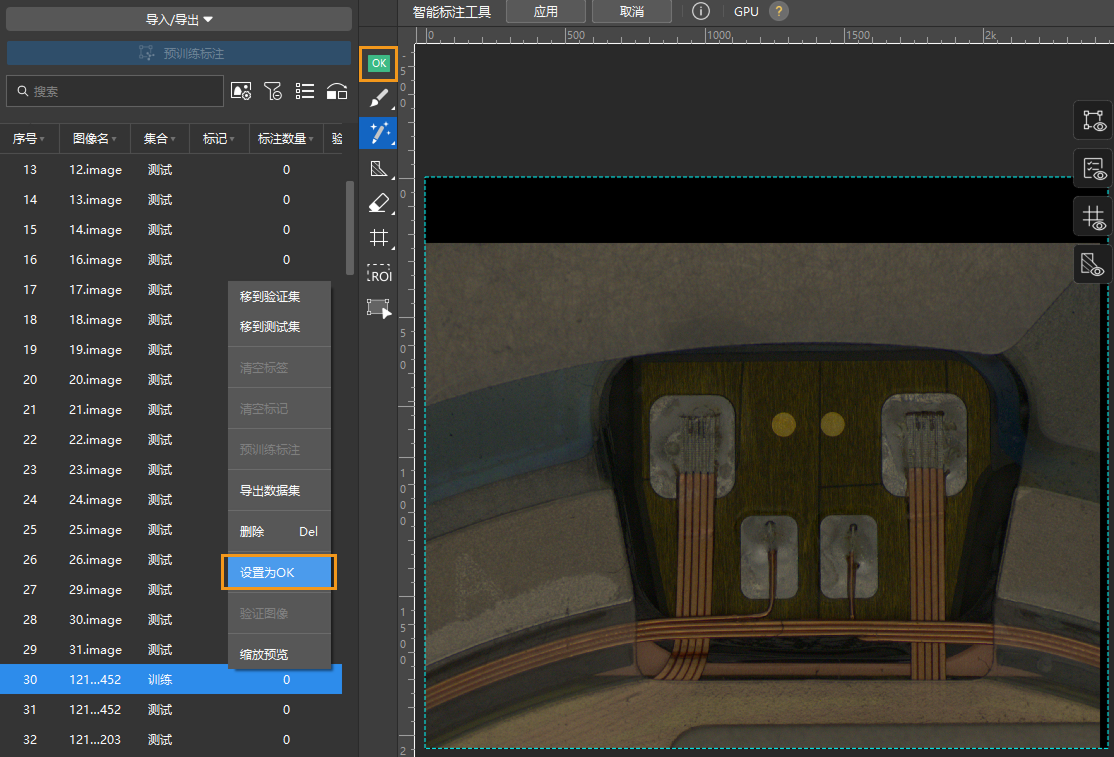1114x757 pixels.
Task: Click the 预训练标注 button
Action: click(179, 53)
